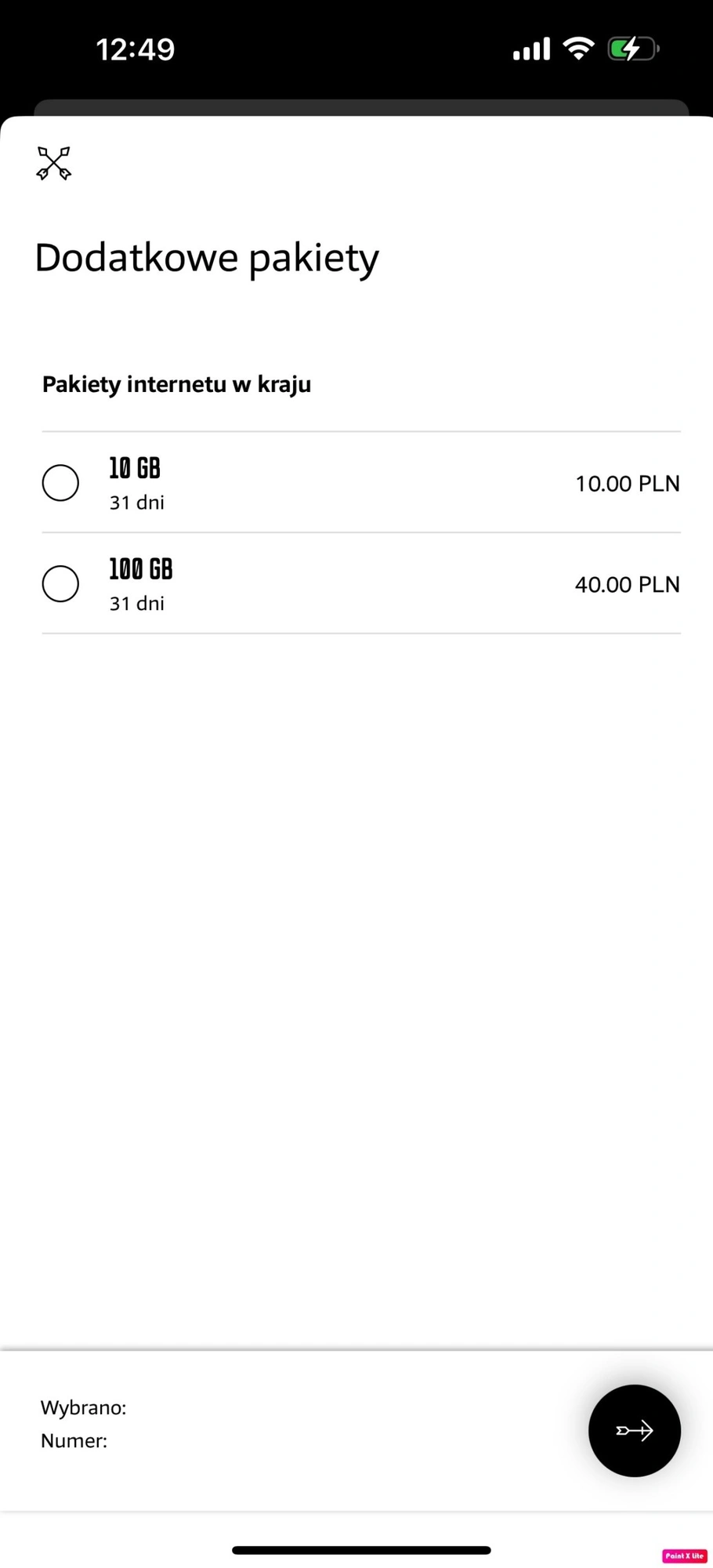Tap the 12:49 clock in status bar
The height and width of the screenshot is (1568, 713).
(x=136, y=49)
